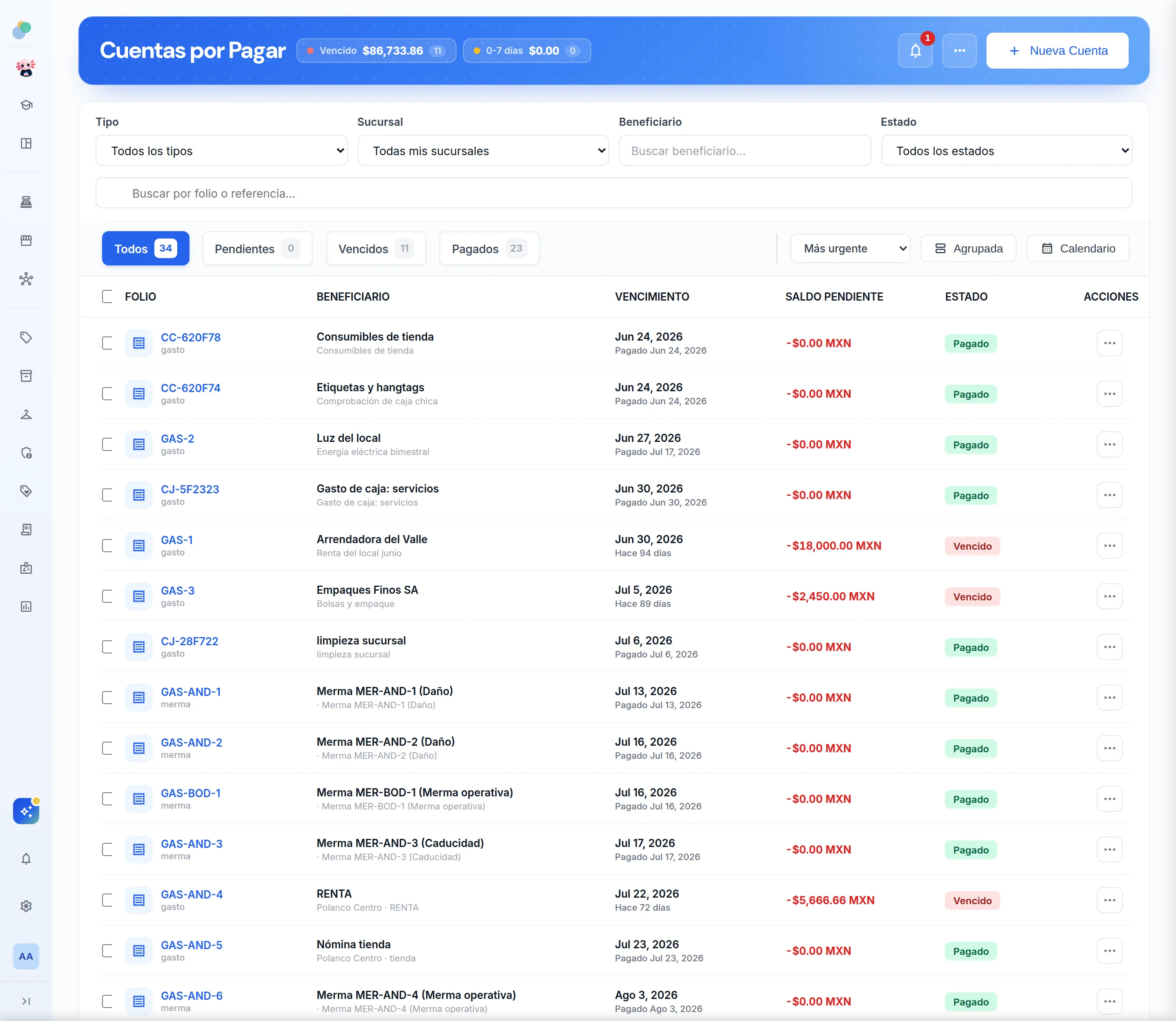Screen dimensions: 1176x1021
Task: Select the Todos tab
Action: click(x=146, y=248)
